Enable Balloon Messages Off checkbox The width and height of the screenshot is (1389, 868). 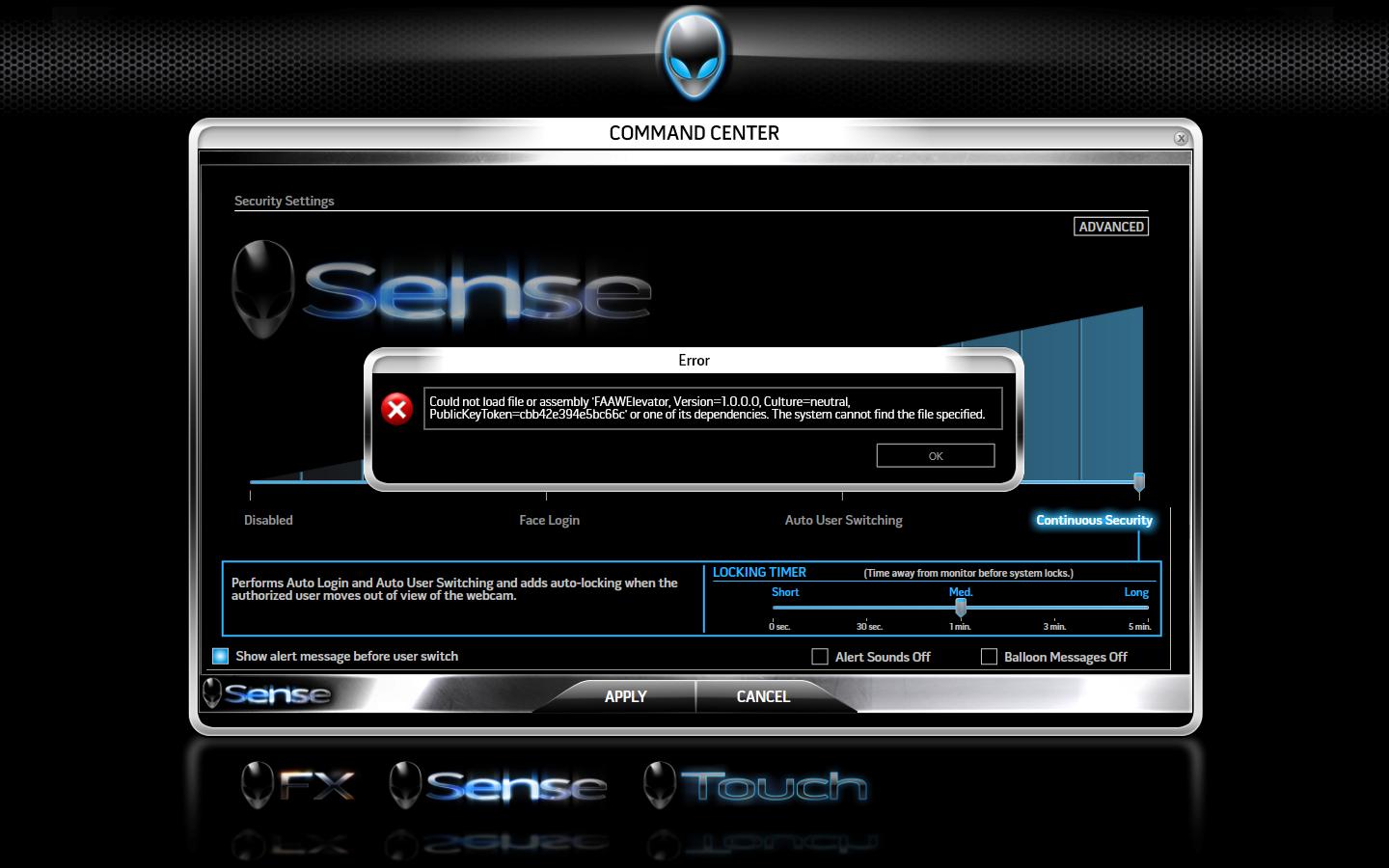[x=989, y=657]
